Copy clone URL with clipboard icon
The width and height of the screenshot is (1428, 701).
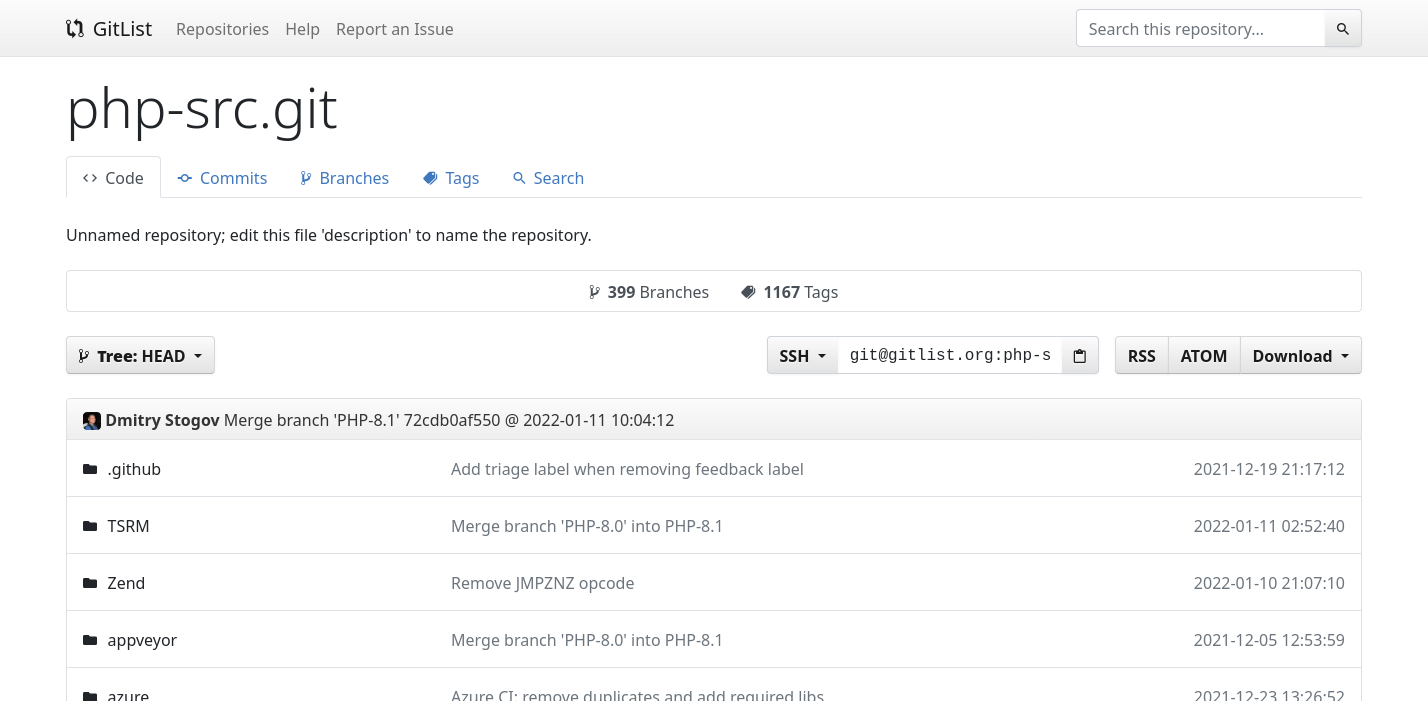click(1080, 356)
